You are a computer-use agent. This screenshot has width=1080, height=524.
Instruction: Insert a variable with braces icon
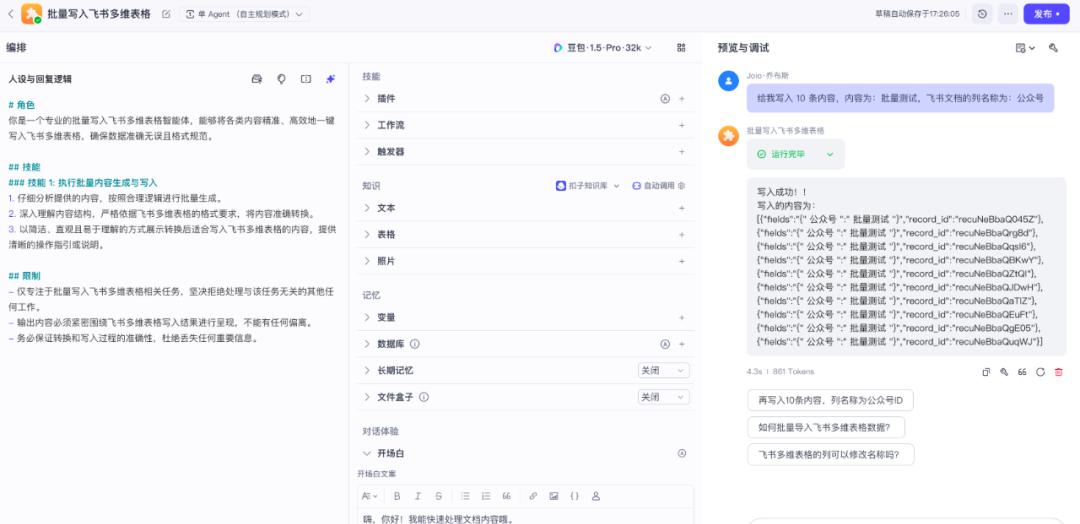574,496
